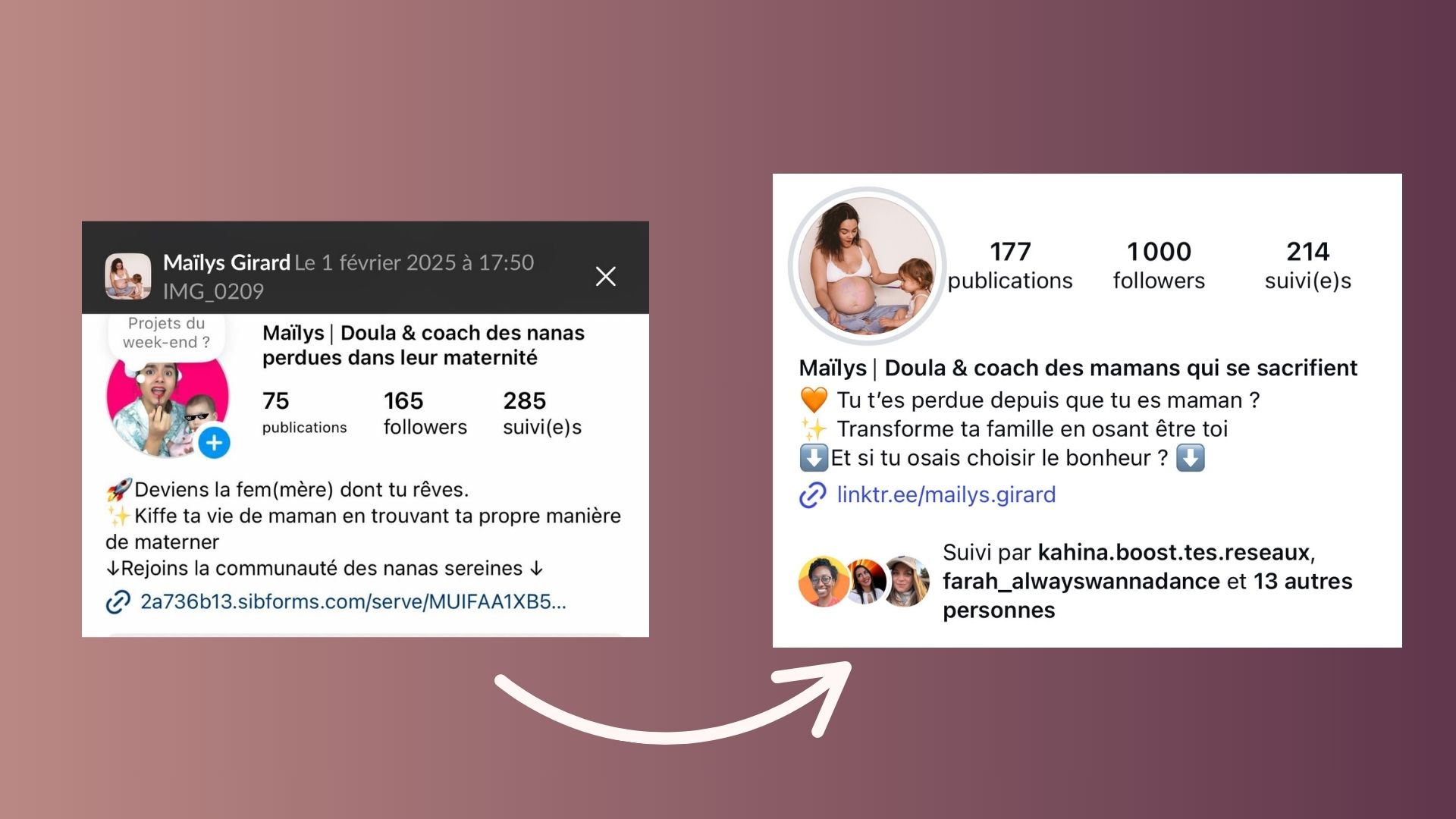This screenshot has width=1456, height=819.
Task: Click the 'Projets du week-end ?' note bubble
Action: (167, 334)
